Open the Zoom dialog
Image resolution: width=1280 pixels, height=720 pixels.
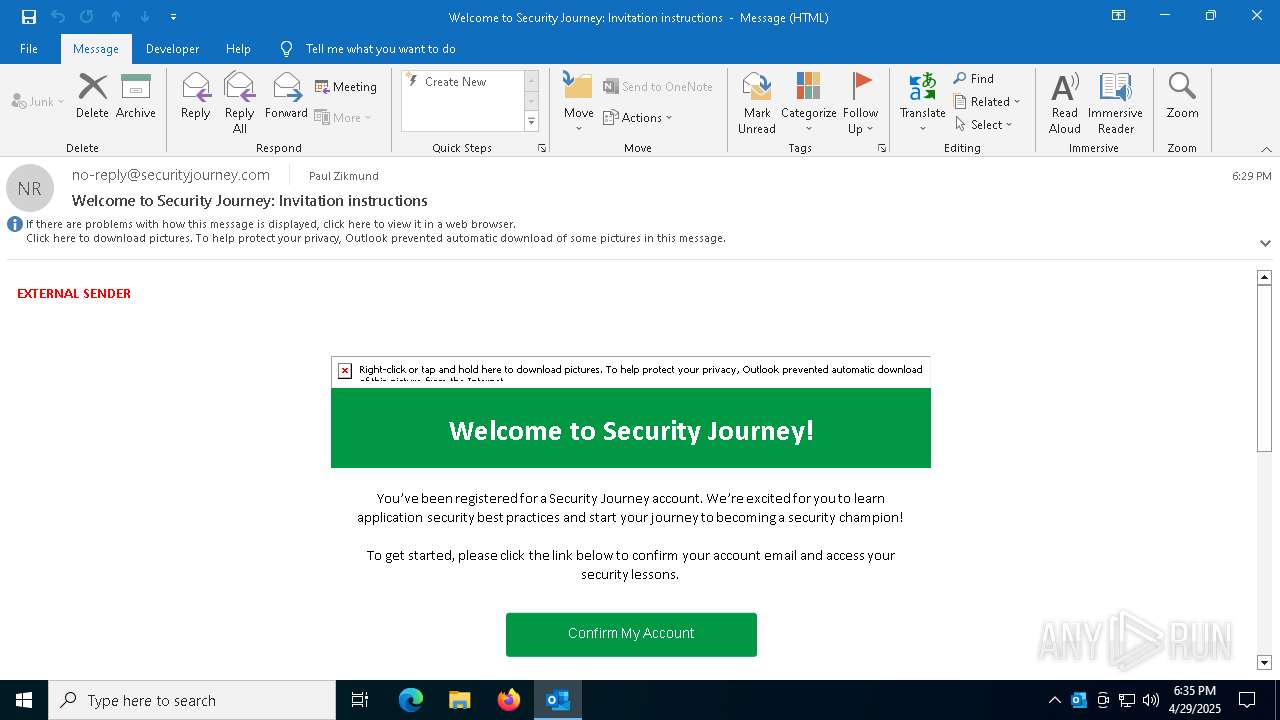click(1182, 96)
